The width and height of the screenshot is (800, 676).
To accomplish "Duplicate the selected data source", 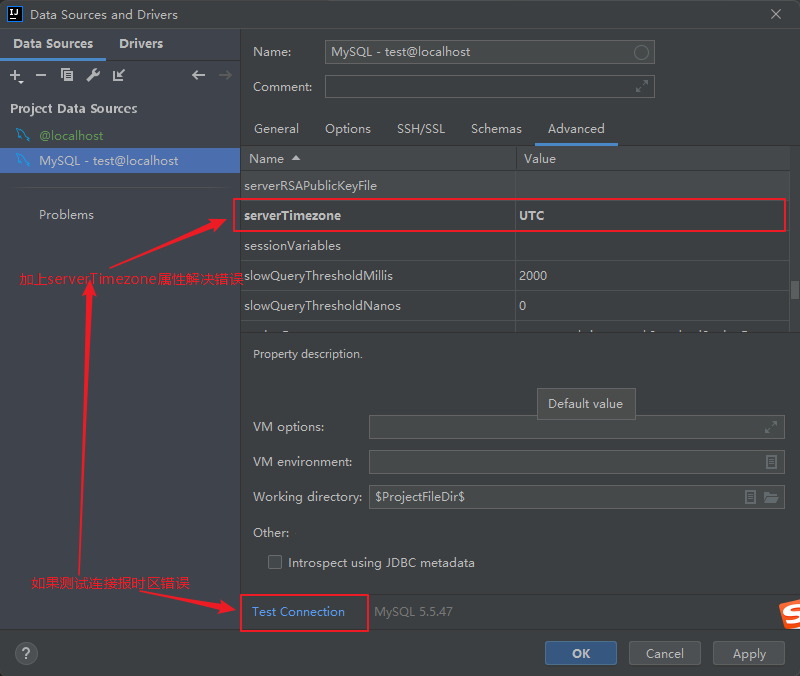I will pos(67,75).
